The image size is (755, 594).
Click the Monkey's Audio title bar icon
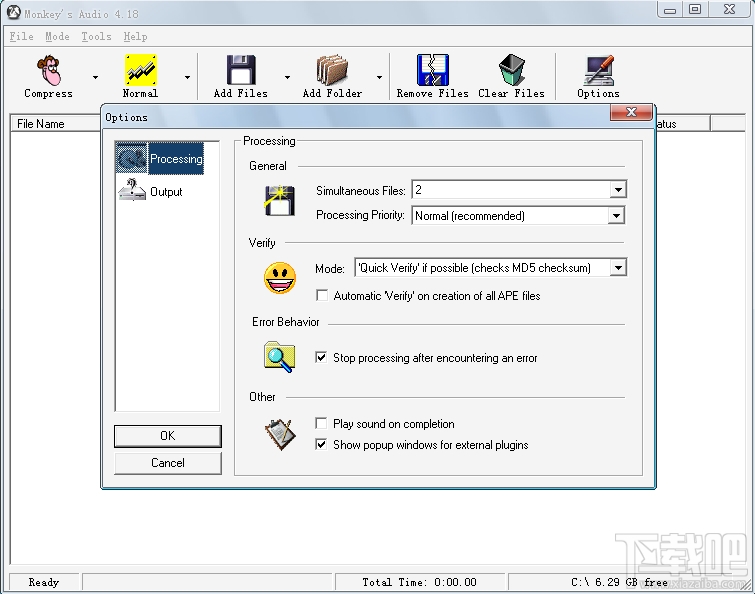13,13
